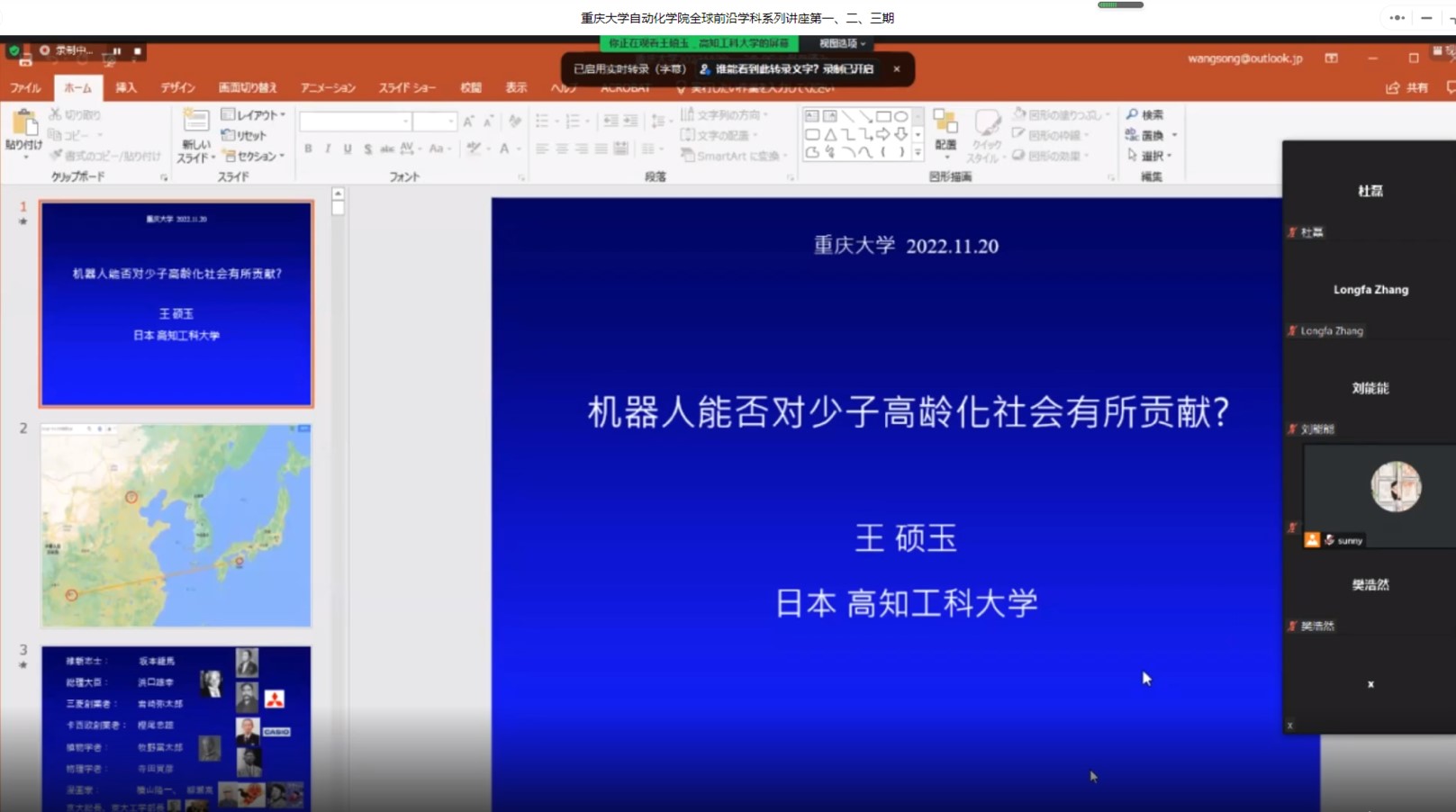Toggle justify text alignment
This screenshot has width=1456, height=812.
pos(601,149)
